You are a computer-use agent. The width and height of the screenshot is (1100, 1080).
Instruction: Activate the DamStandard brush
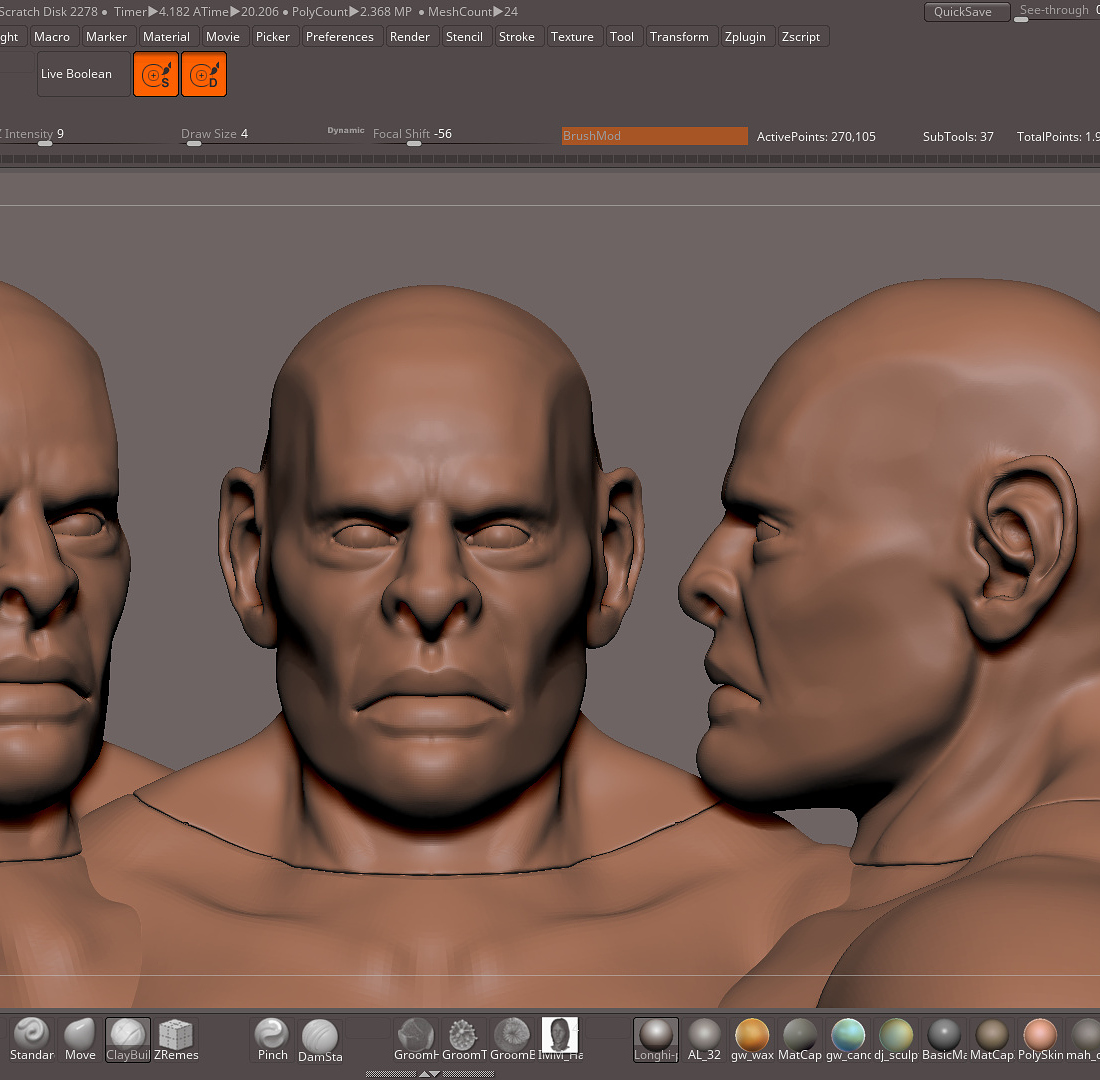click(320, 1039)
